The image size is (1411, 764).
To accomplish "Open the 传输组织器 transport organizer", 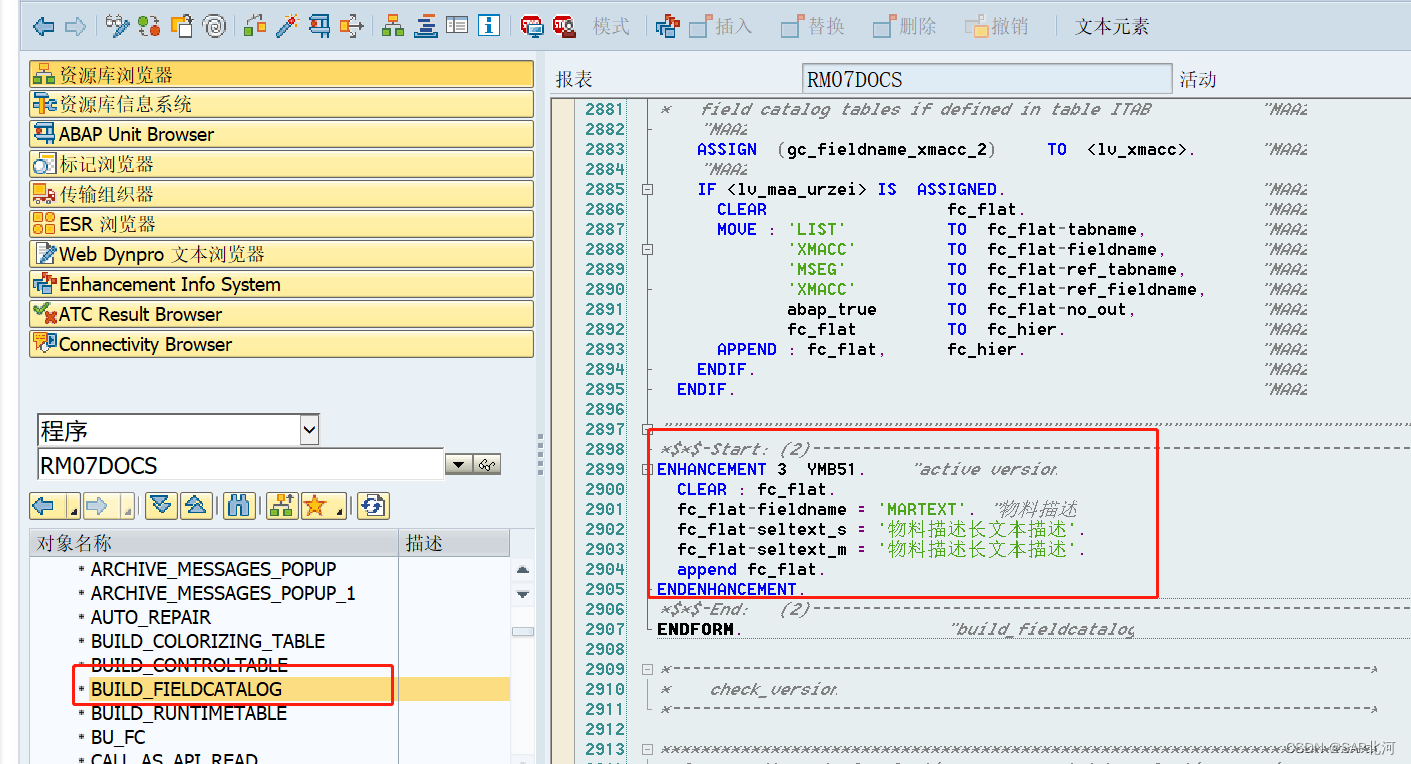I will pyautogui.click(x=281, y=194).
